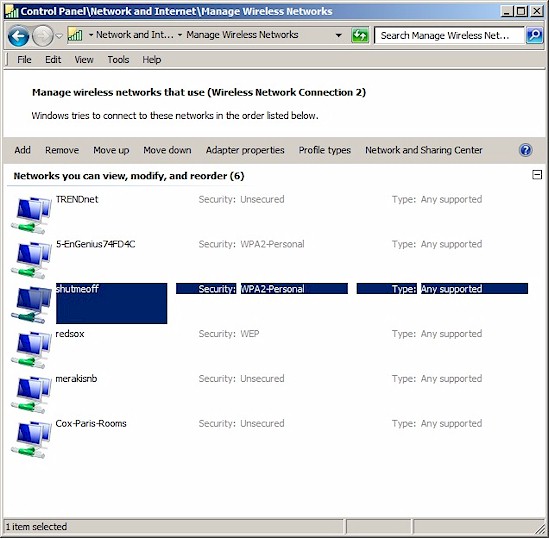The width and height of the screenshot is (550, 539).
Task: Click the shutmeoff network icon
Action: coord(31,304)
